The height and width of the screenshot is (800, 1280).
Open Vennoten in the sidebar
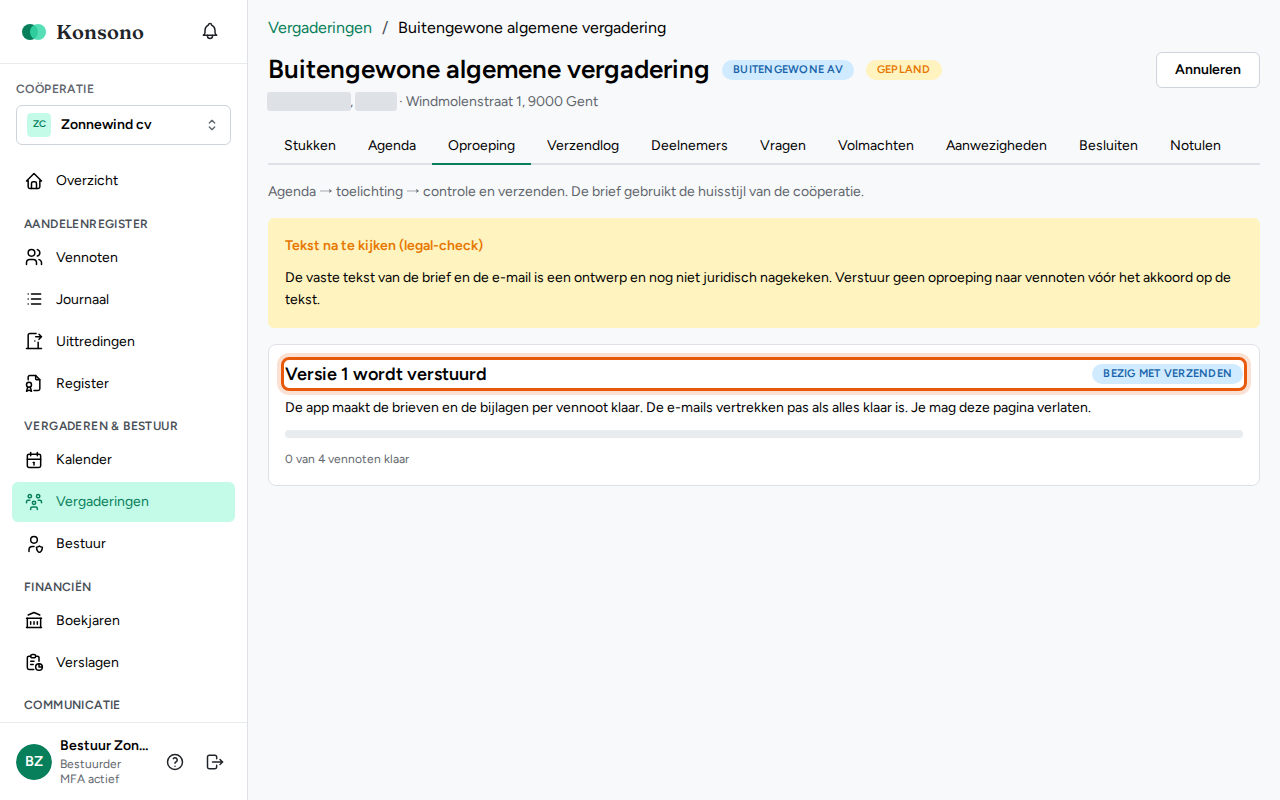point(123,257)
